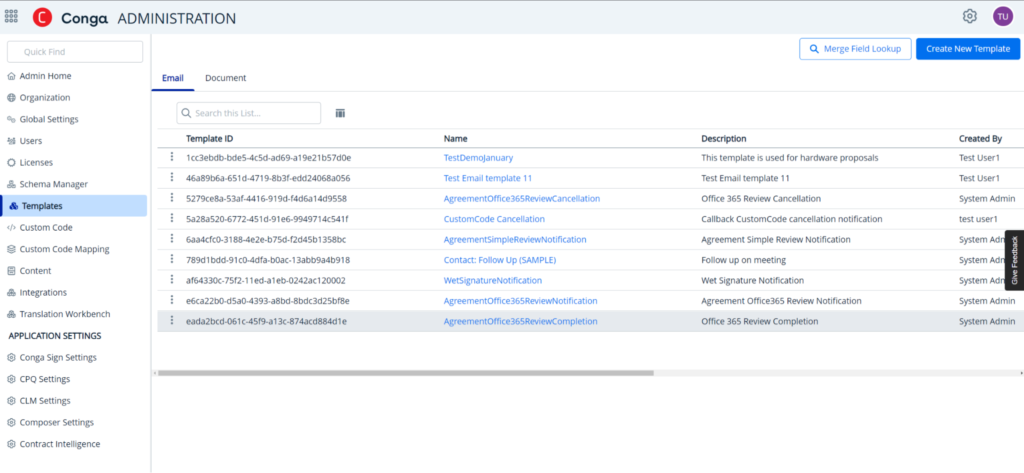Open Organization in the sidebar
Viewport: 1024px width, 473px height.
44,97
